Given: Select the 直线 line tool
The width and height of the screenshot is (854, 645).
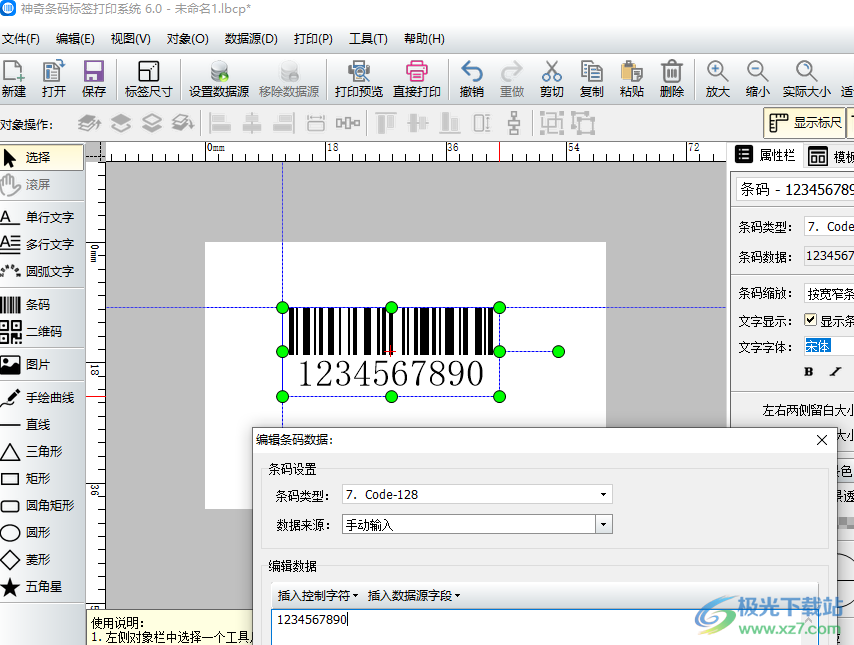Looking at the screenshot, I should [42, 424].
